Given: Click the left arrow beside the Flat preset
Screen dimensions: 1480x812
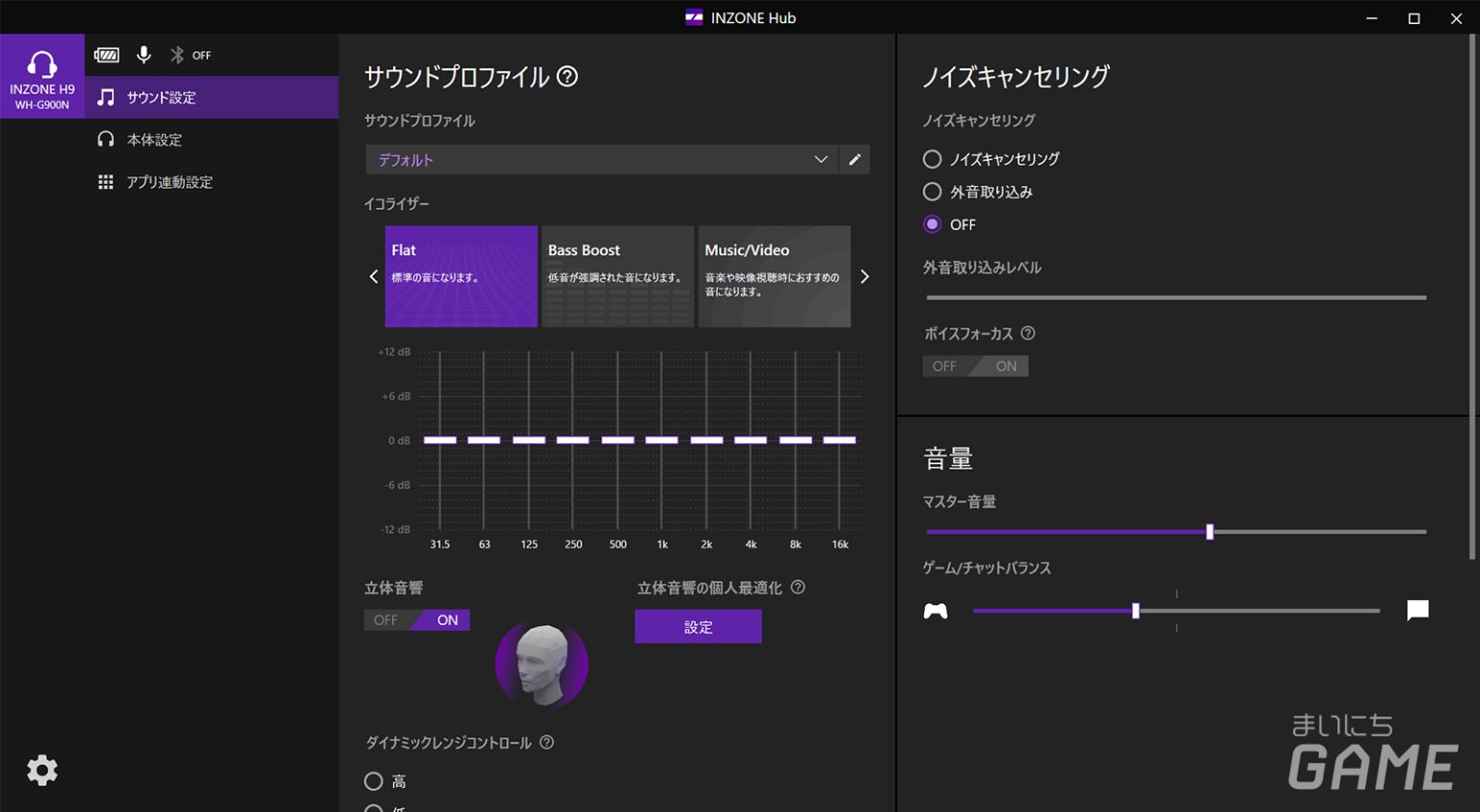Looking at the screenshot, I should (x=374, y=276).
